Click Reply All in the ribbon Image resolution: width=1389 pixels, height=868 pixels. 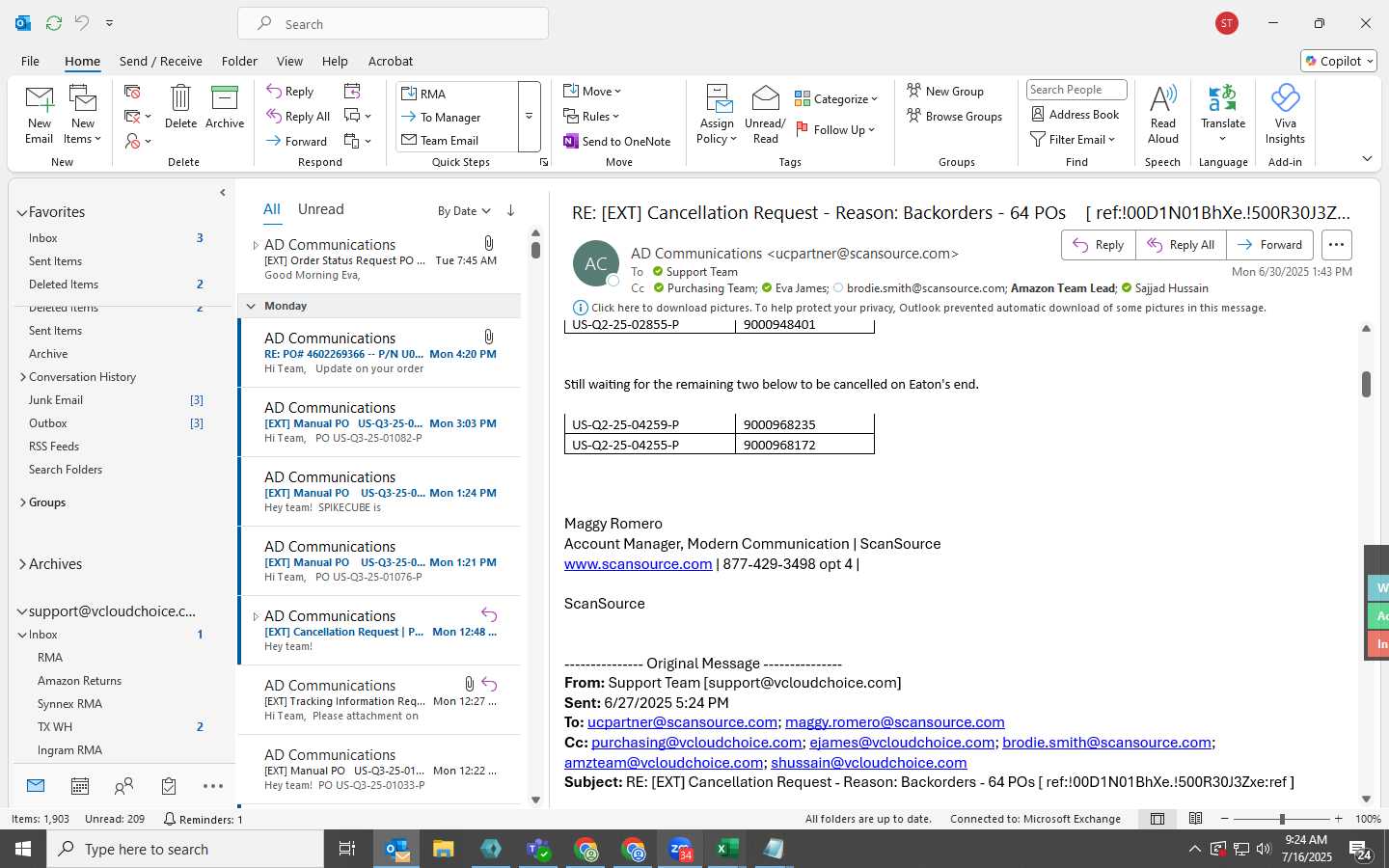[298, 117]
